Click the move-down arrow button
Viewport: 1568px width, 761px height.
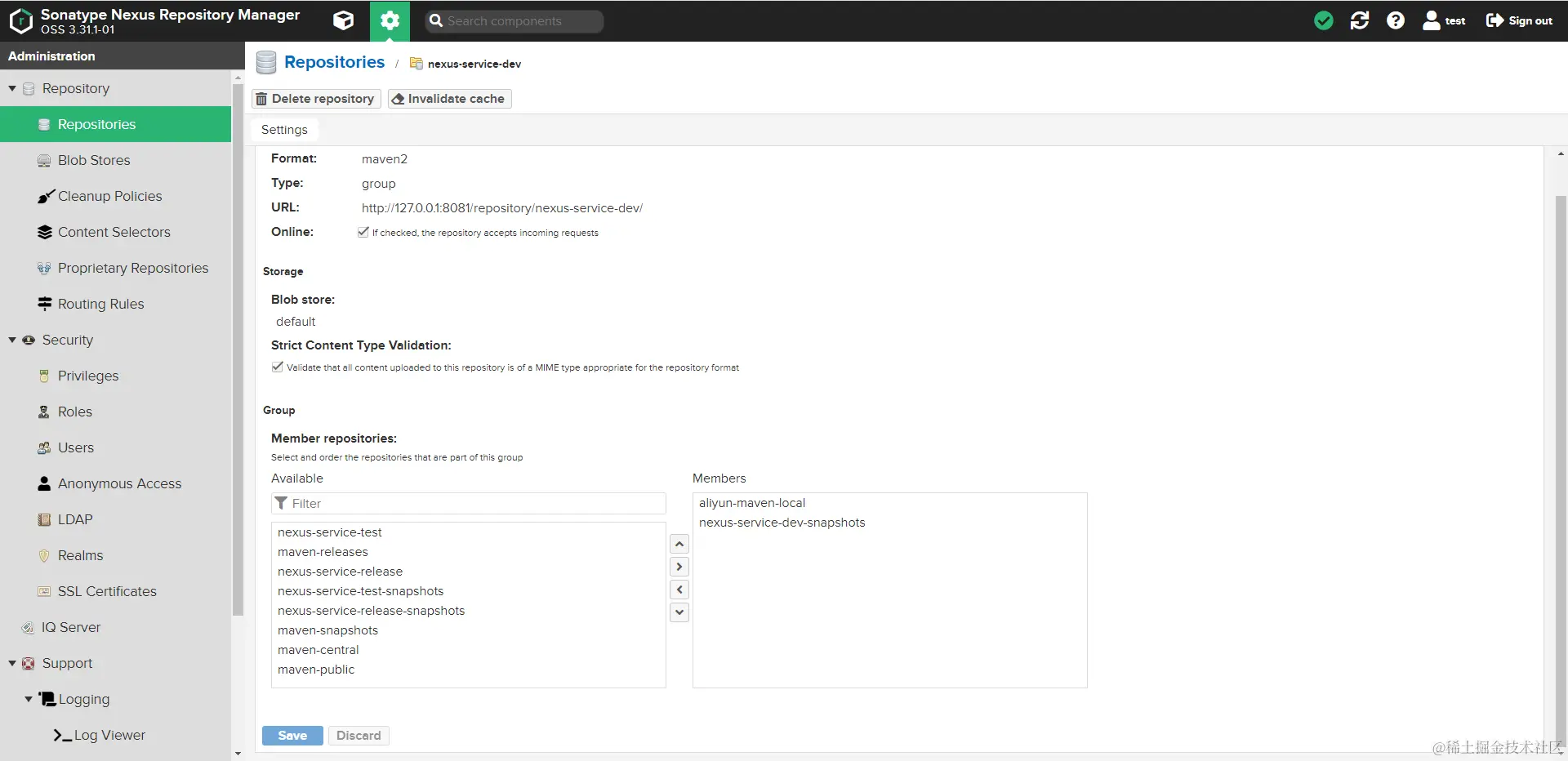[x=679, y=612]
